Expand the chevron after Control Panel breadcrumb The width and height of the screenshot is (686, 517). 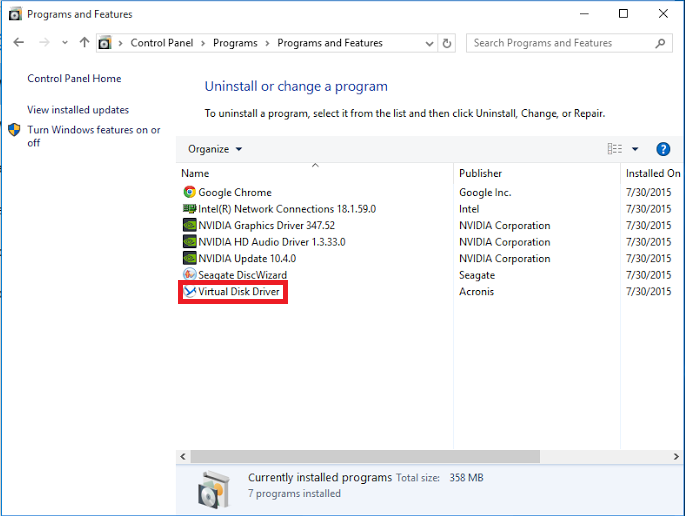[x=203, y=43]
